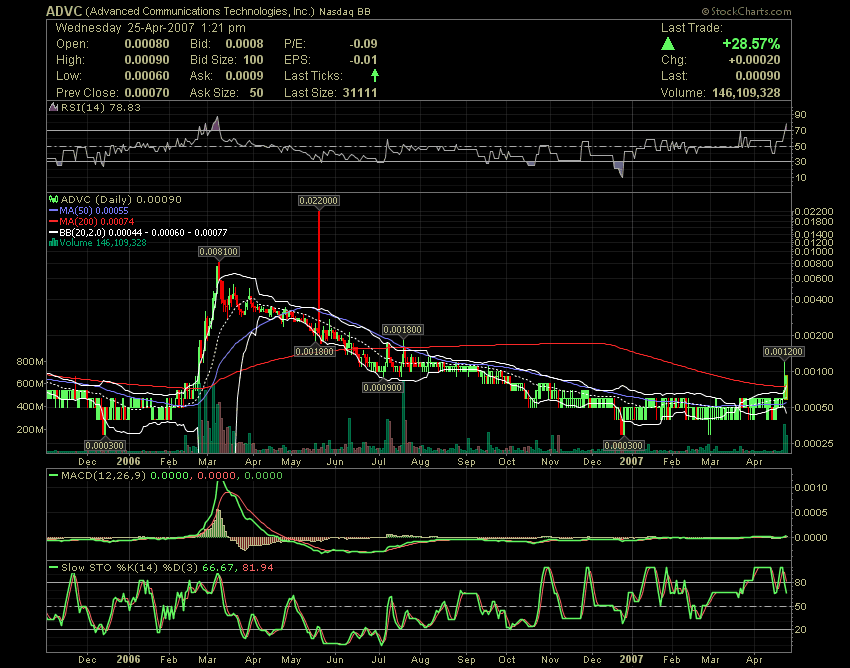Click the 90 level on RSI axis

(x=801, y=114)
